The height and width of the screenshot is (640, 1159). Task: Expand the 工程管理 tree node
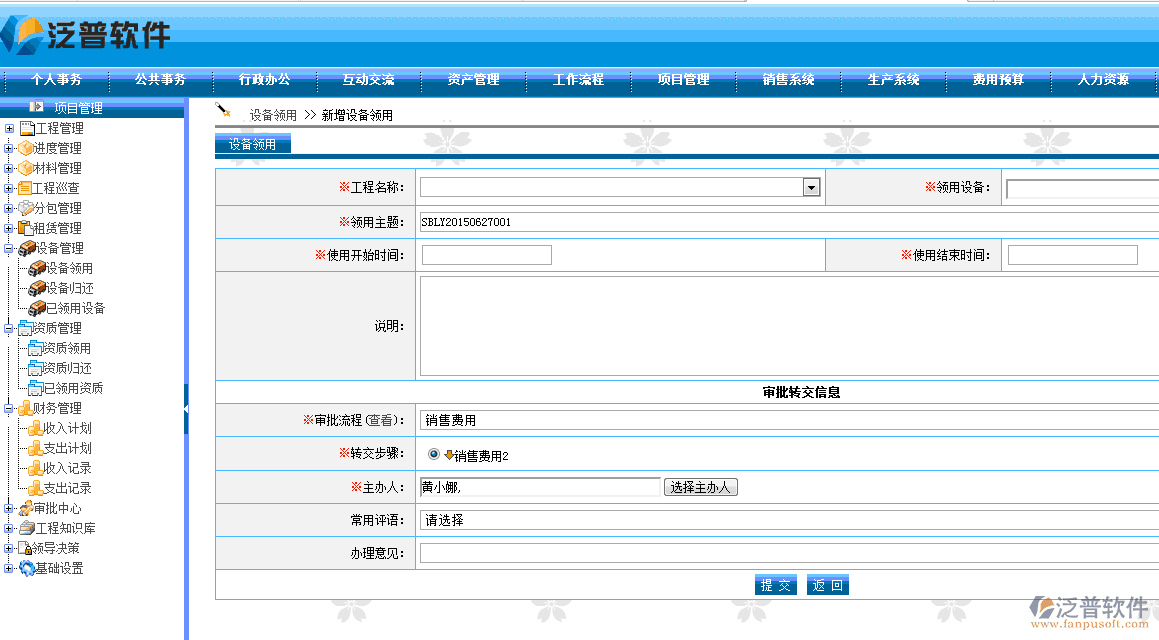(9, 128)
